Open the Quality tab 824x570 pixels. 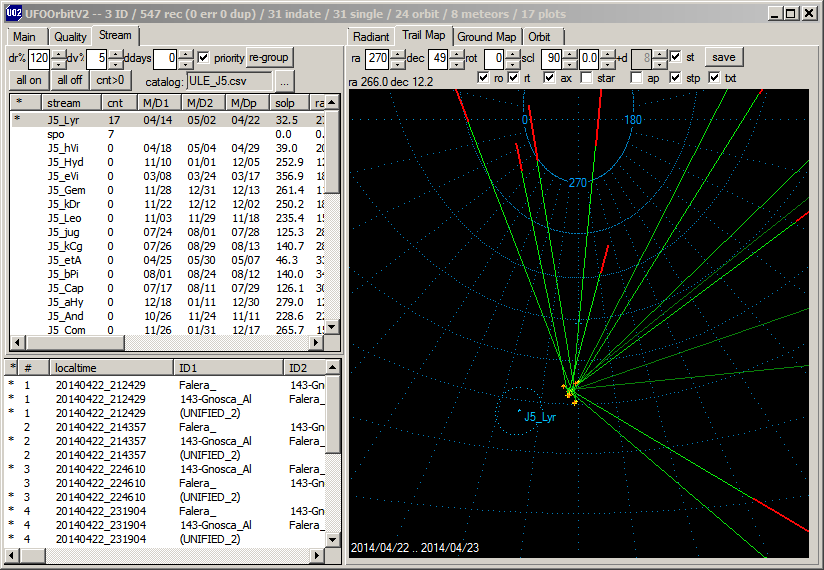coord(70,37)
